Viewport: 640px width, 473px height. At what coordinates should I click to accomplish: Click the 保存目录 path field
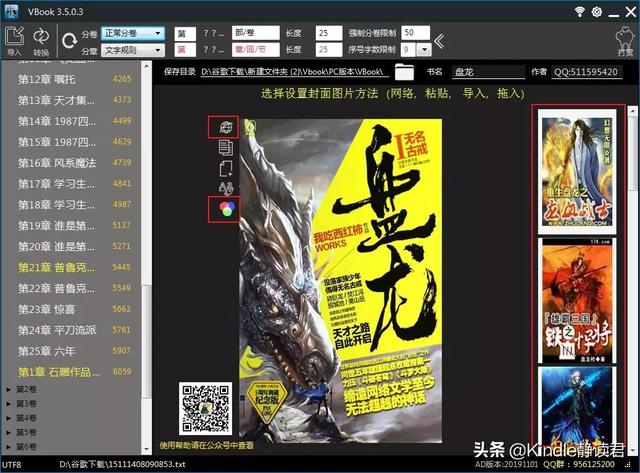click(293, 72)
